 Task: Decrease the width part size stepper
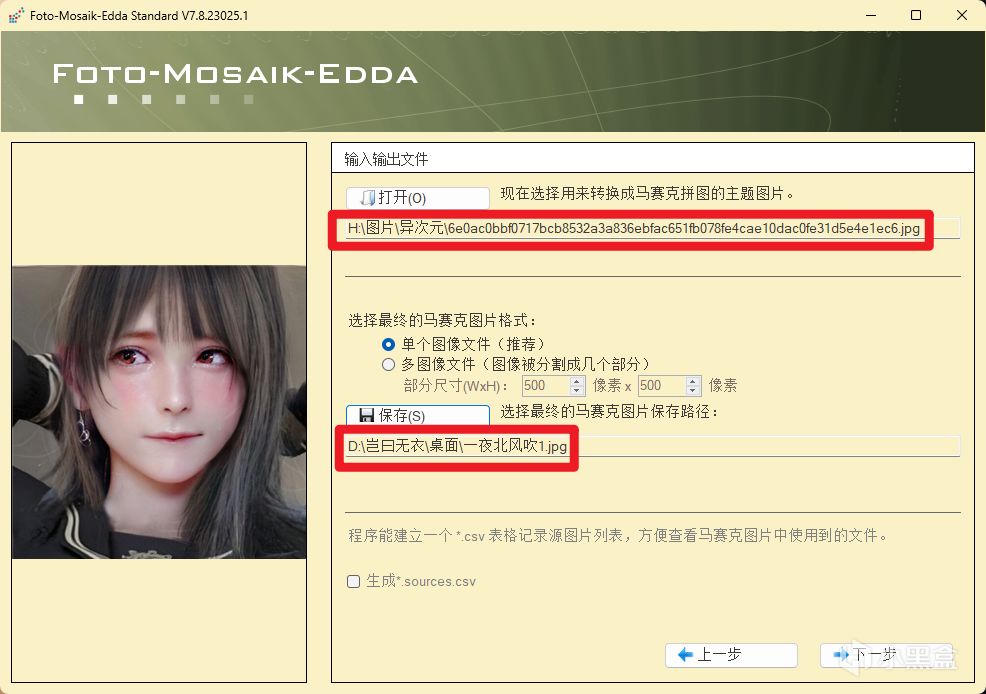577,390
